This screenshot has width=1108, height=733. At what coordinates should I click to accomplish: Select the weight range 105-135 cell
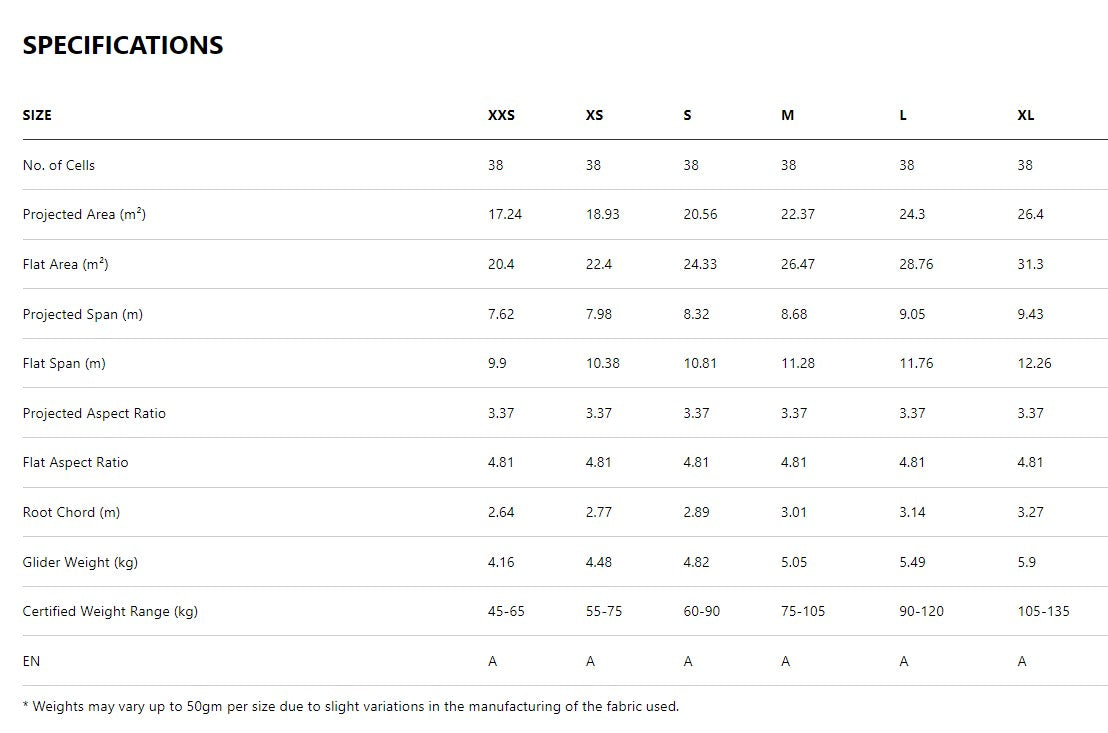click(1043, 611)
